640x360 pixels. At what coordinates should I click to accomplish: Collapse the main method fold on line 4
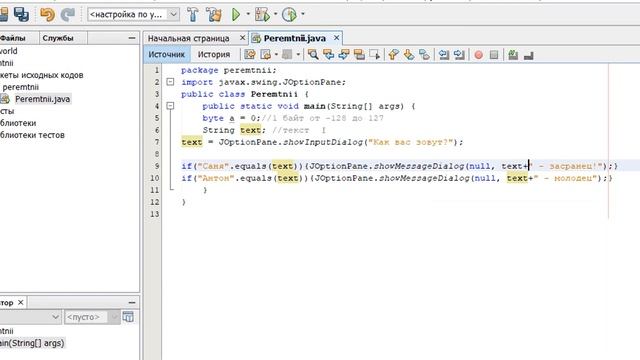[x=170, y=106]
